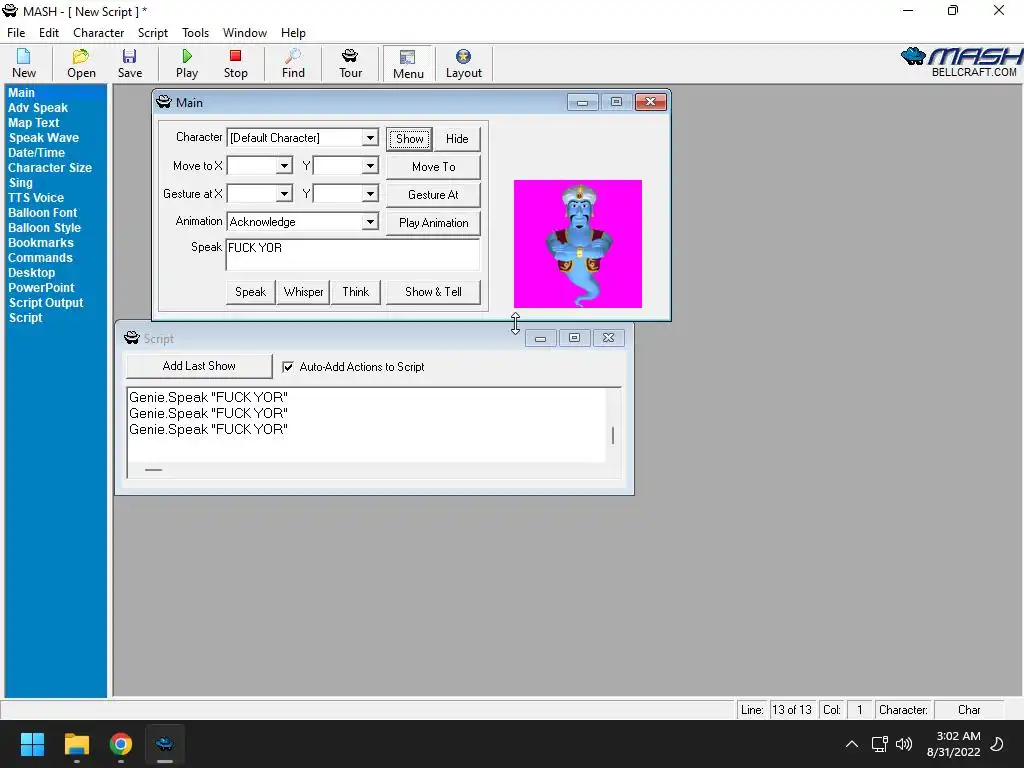
Task: Toggle Auto-Add Actions to Script checkbox
Action: [287, 367]
